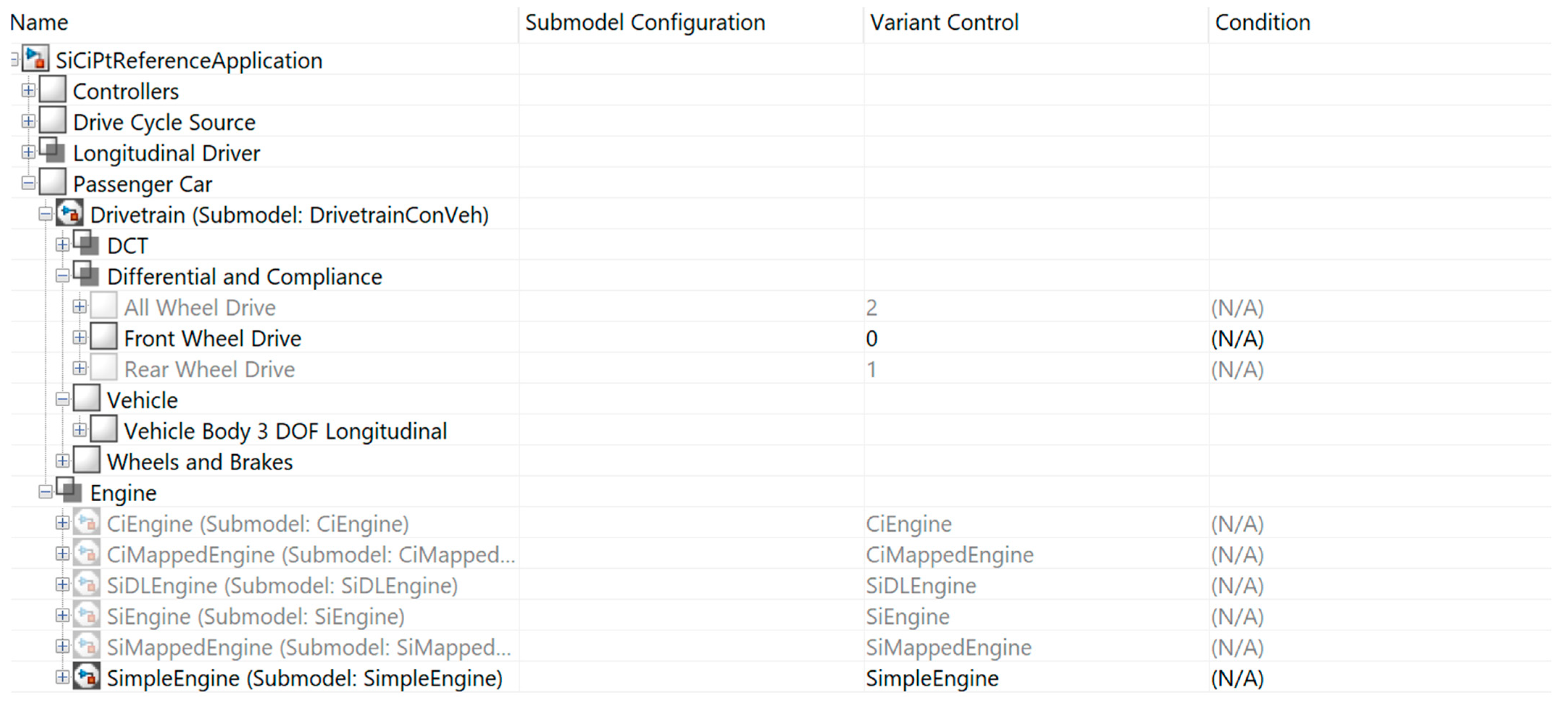Collapse the Passenger Car node
This screenshot has height=705, width=1568.
click(28, 183)
